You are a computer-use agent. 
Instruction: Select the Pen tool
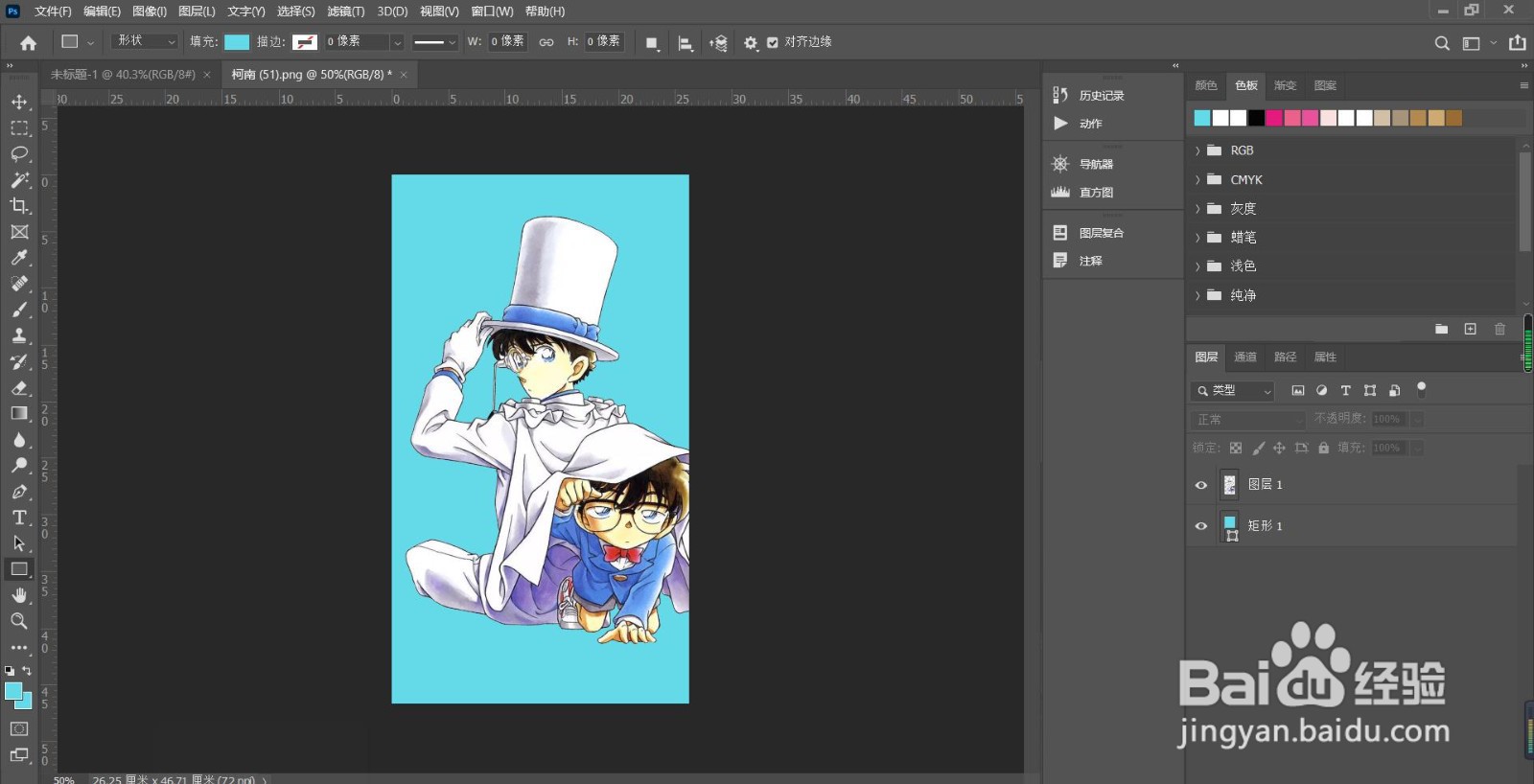coord(19,492)
